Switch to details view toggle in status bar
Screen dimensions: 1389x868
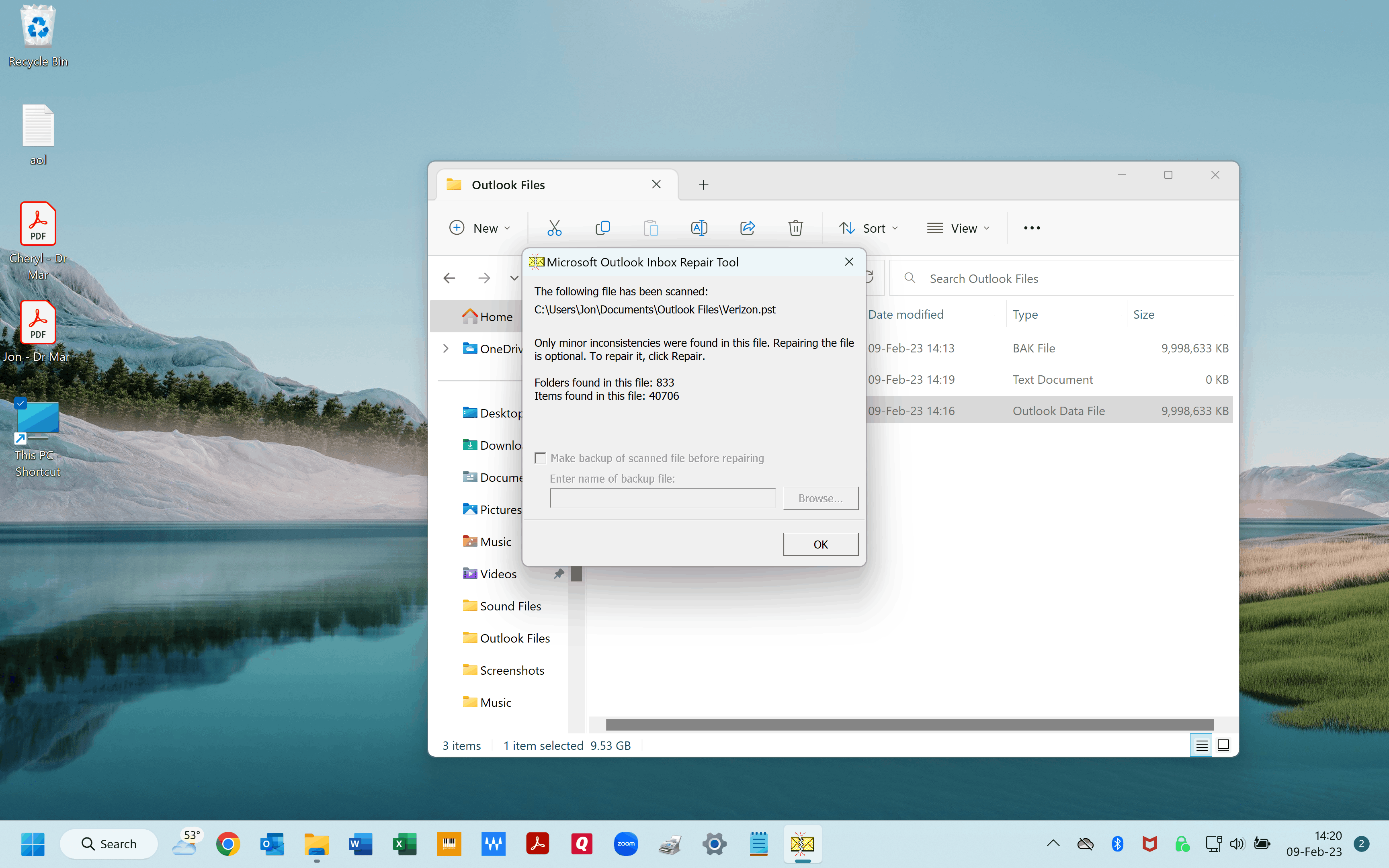click(x=1201, y=745)
